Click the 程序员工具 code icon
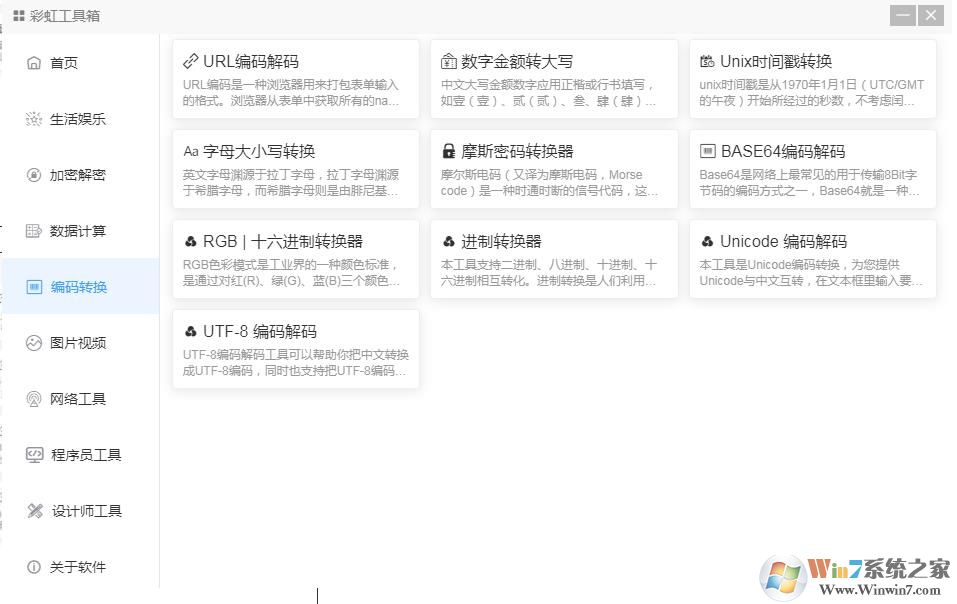957x604 pixels. [x=34, y=454]
